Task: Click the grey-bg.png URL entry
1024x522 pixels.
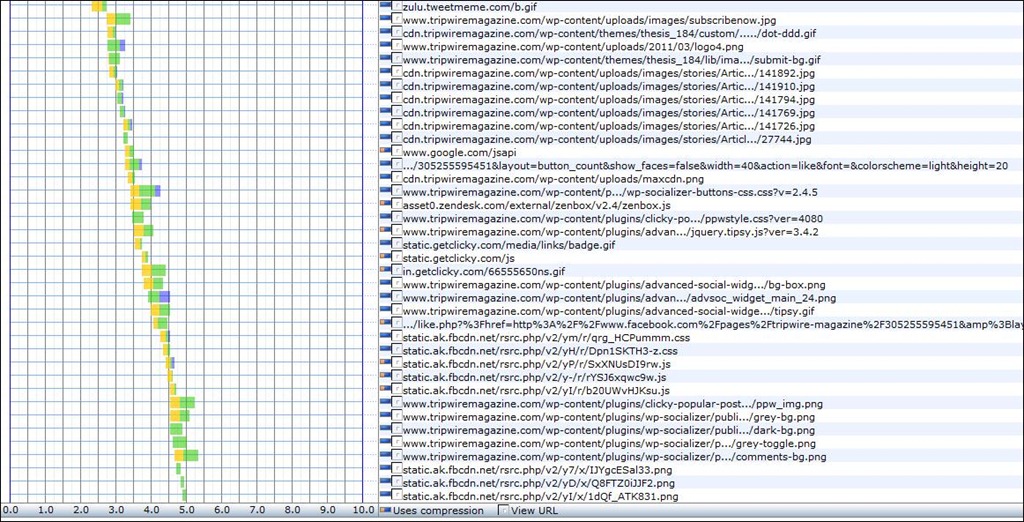Action: 609,416
